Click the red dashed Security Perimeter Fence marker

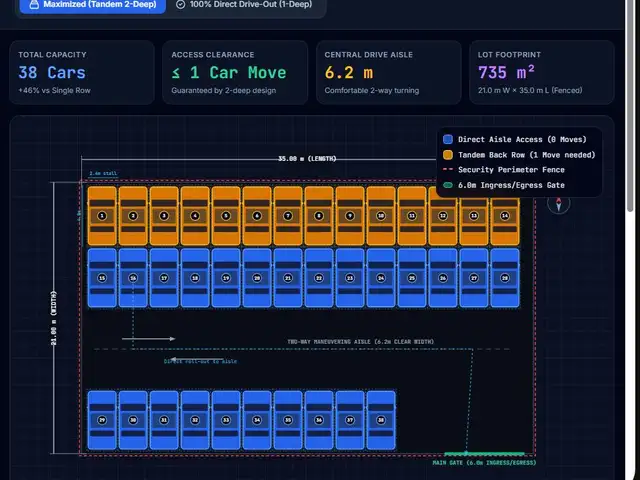click(448, 169)
